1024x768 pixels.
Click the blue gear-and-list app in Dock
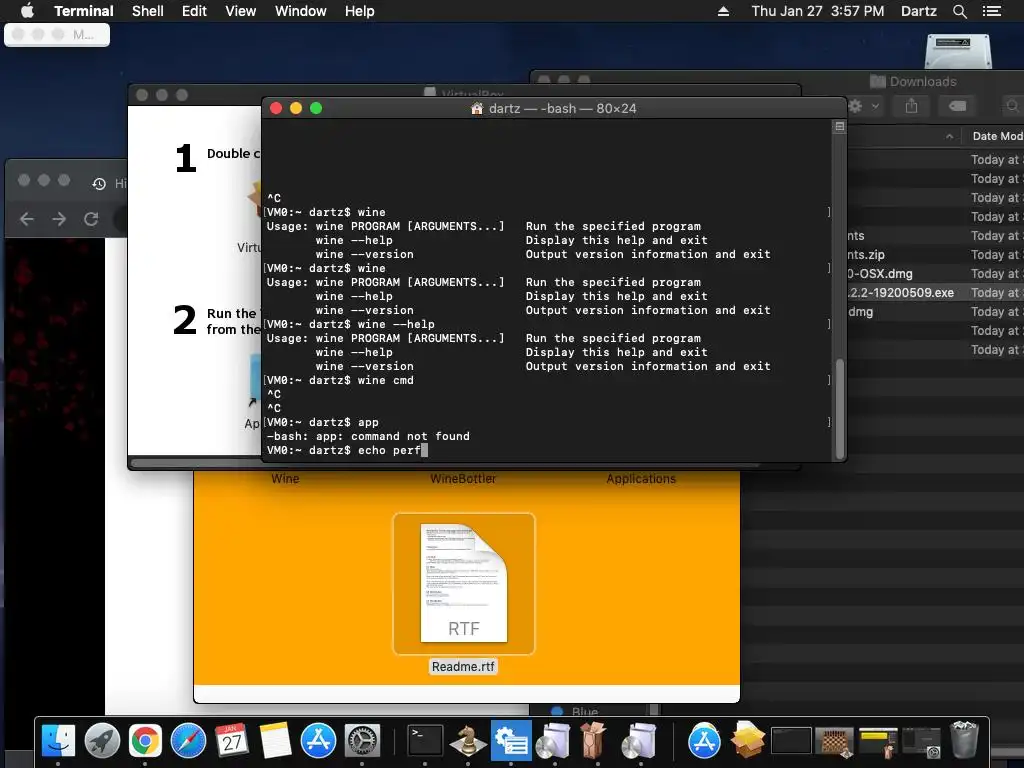[511, 741]
